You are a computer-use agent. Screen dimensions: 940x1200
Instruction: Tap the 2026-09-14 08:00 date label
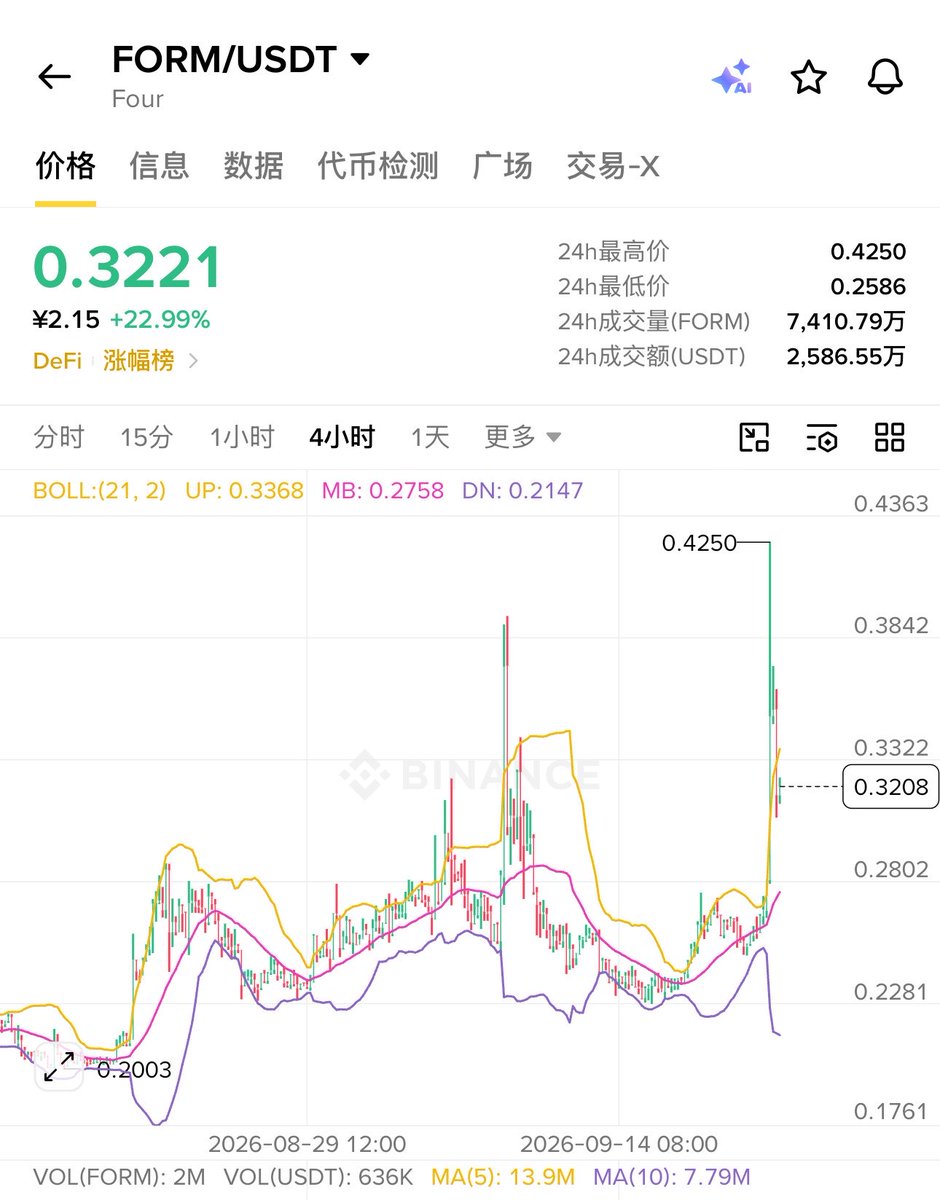pyautogui.click(x=619, y=1144)
